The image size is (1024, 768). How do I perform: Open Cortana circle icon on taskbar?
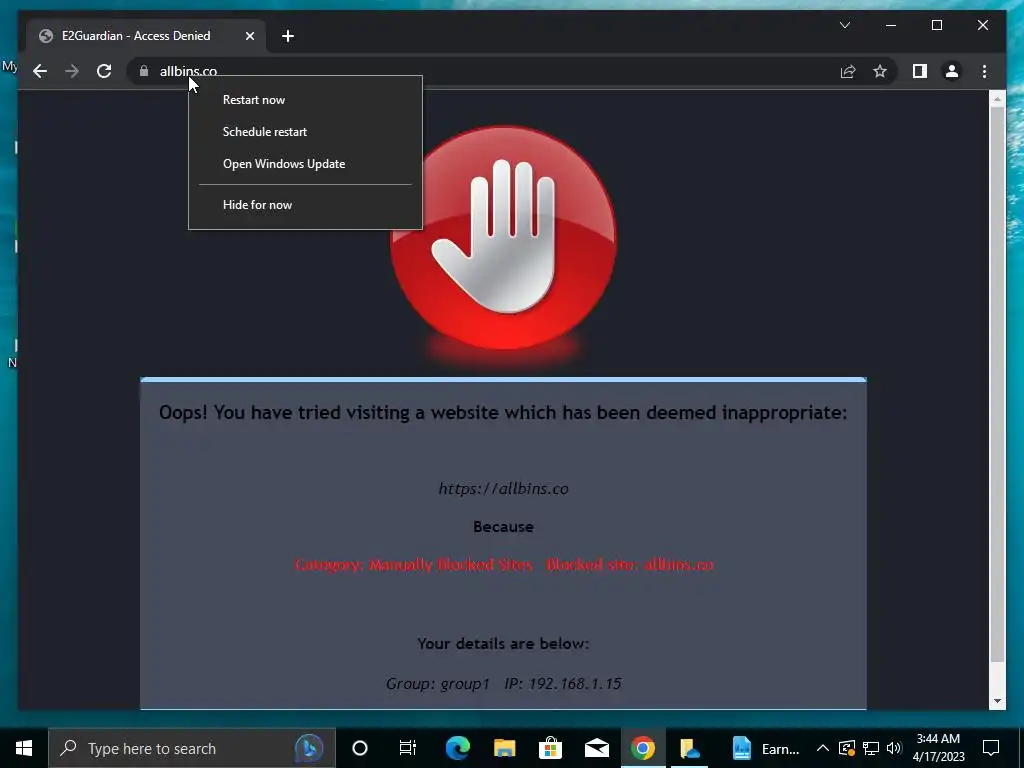pyautogui.click(x=360, y=748)
